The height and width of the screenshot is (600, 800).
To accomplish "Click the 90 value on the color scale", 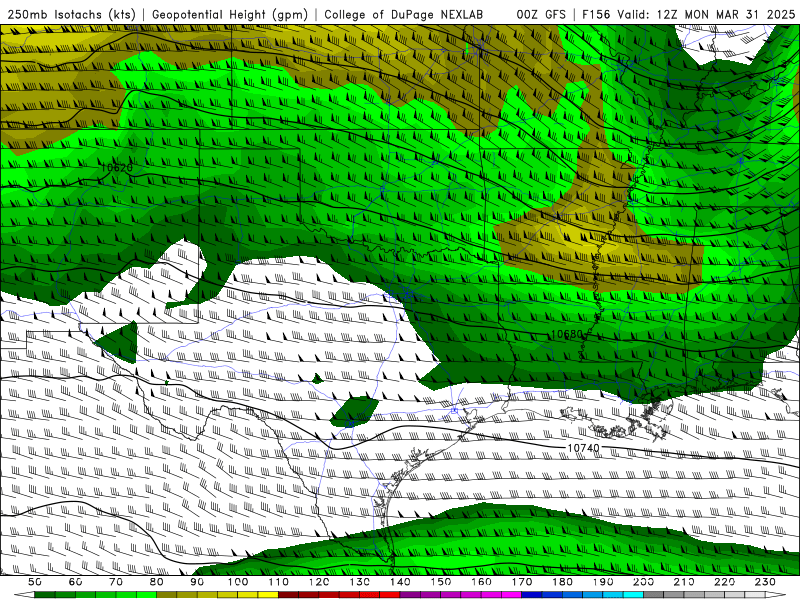I will 197,582.
